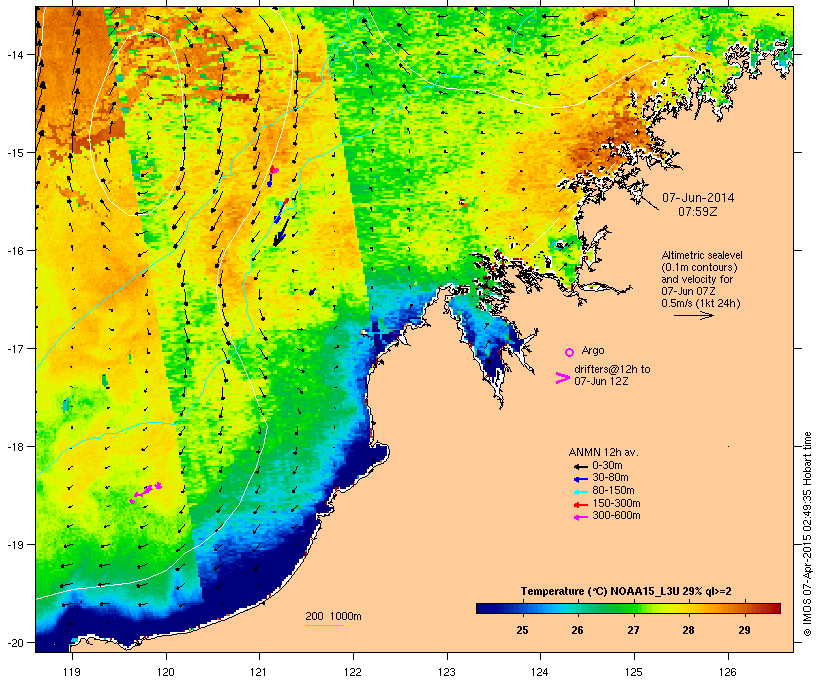Screen dimensions: 820x680
Task: Click the longitude axis label 126
Action: point(728,672)
